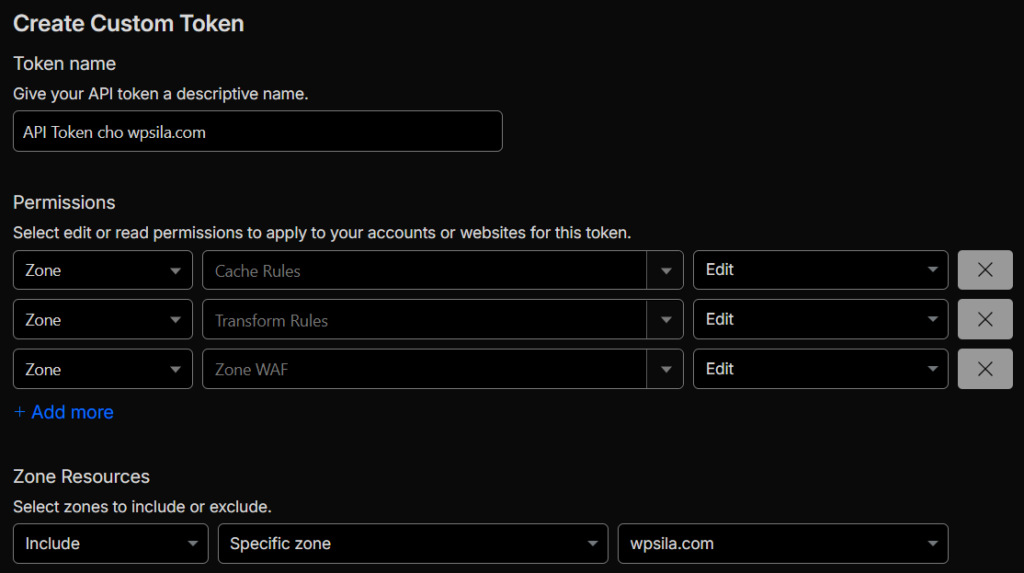Click the Zone Resources section heading
1024x573 pixels.
82,476
